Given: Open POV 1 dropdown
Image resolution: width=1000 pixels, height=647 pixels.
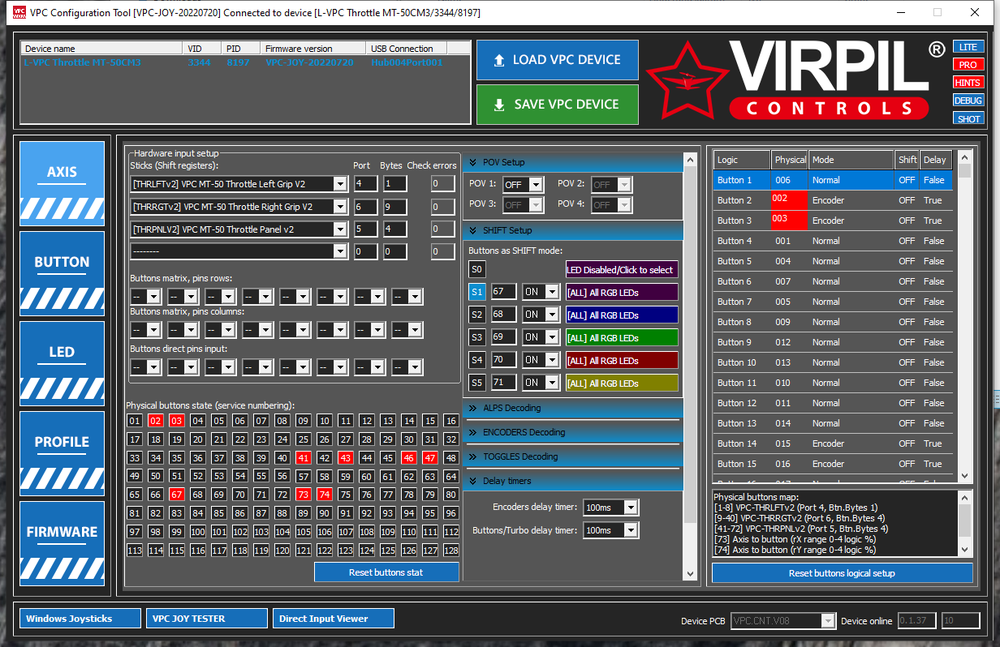Looking at the screenshot, I should pos(536,185).
